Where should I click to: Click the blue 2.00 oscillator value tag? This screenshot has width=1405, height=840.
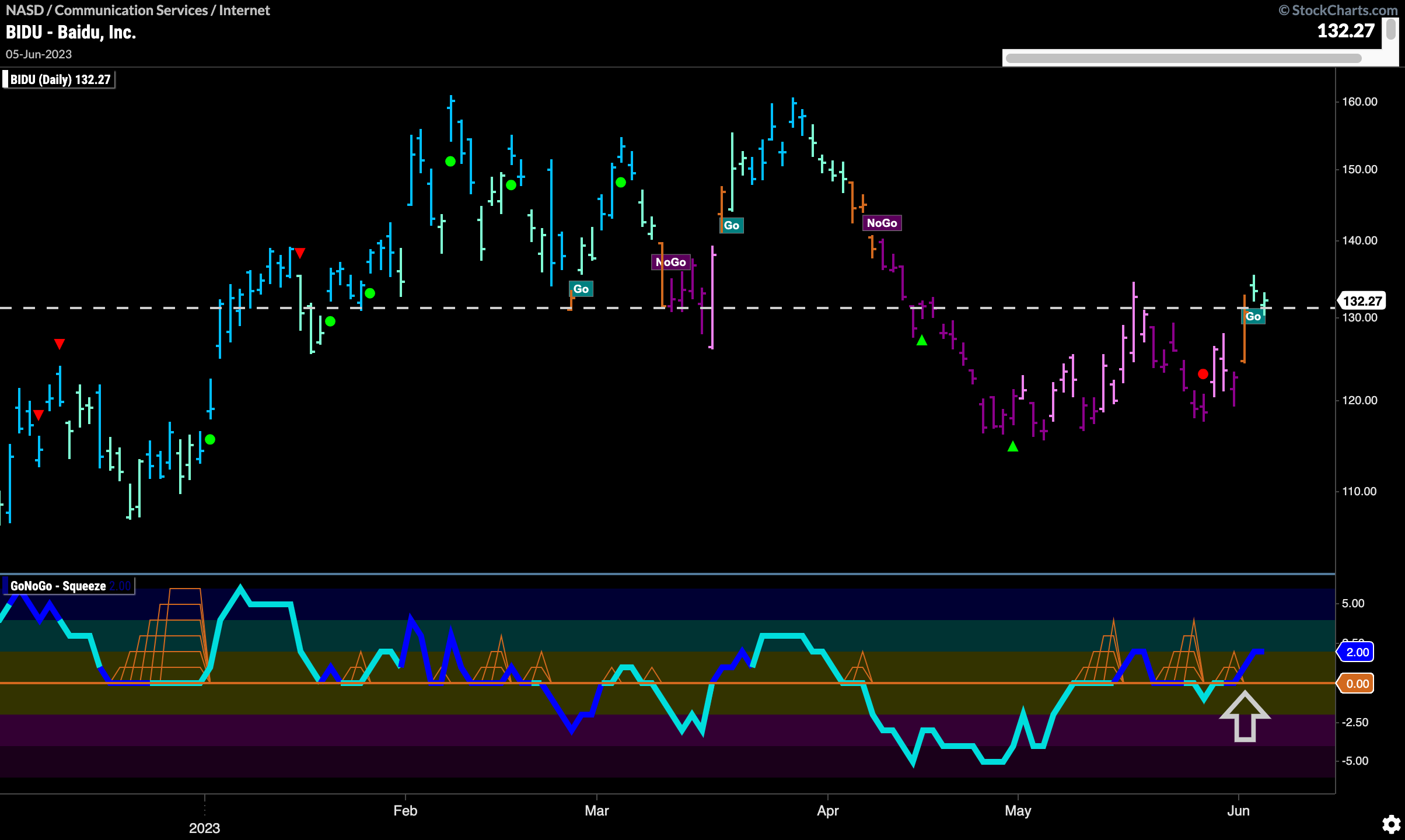click(1356, 652)
